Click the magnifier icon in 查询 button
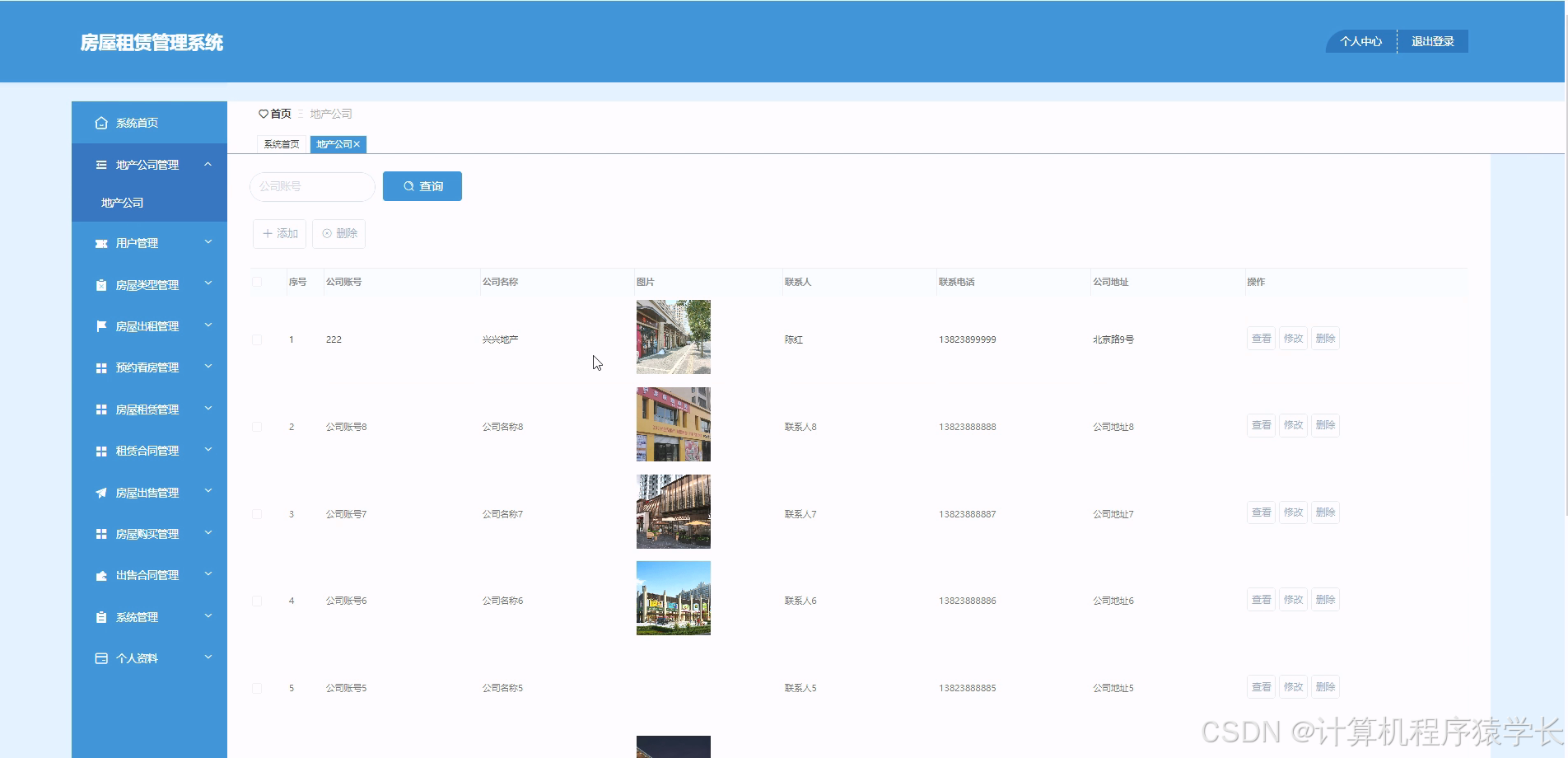Screen dimensions: 1568x758 click(x=408, y=186)
